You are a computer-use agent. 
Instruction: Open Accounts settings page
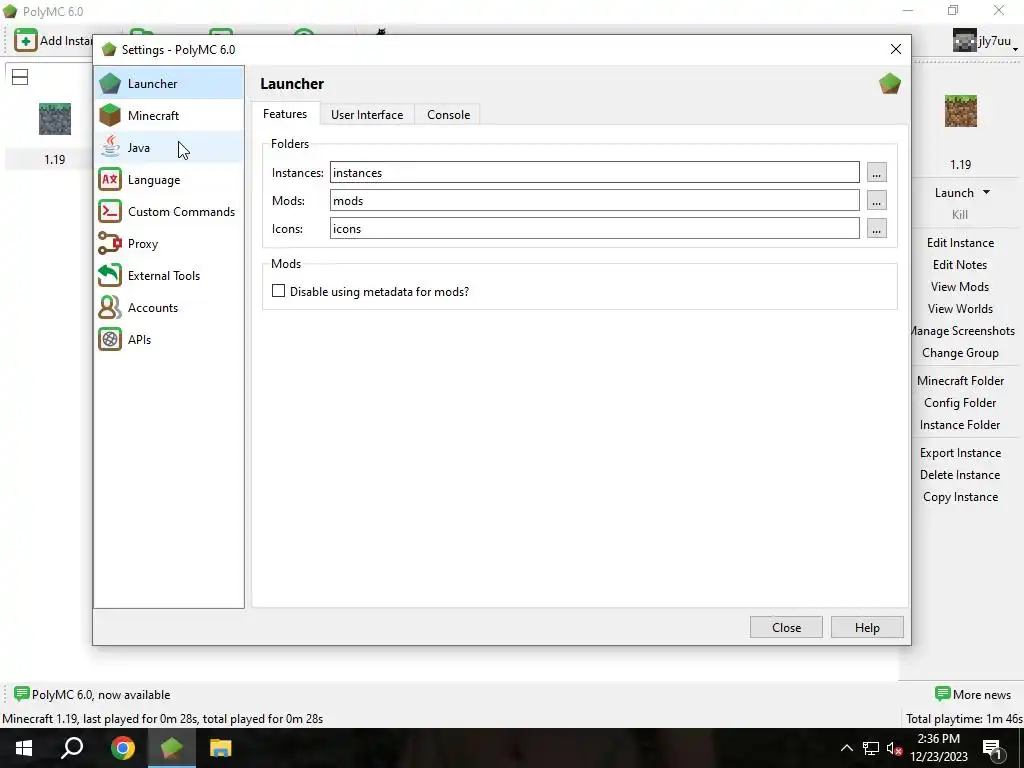(168, 308)
